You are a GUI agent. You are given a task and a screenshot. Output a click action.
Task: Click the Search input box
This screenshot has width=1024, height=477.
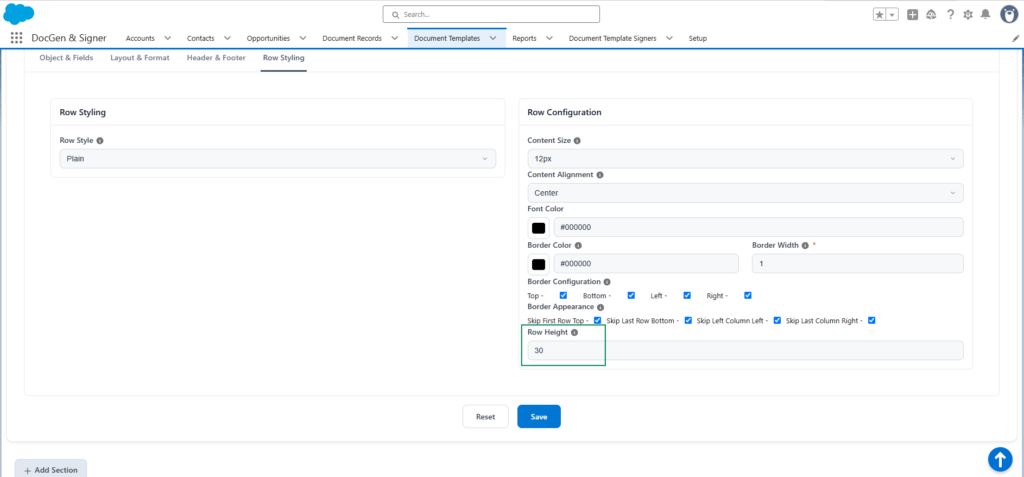coord(491,14)
